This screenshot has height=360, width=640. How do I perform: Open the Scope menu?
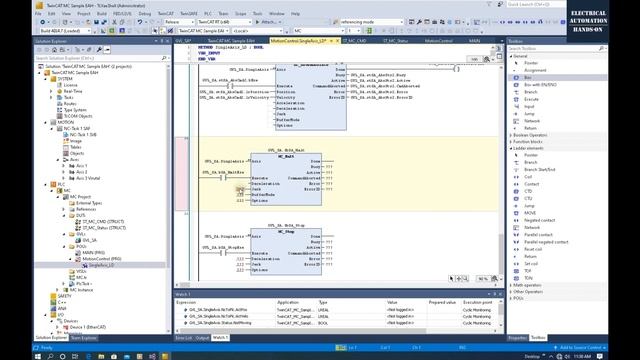[240, 13]
